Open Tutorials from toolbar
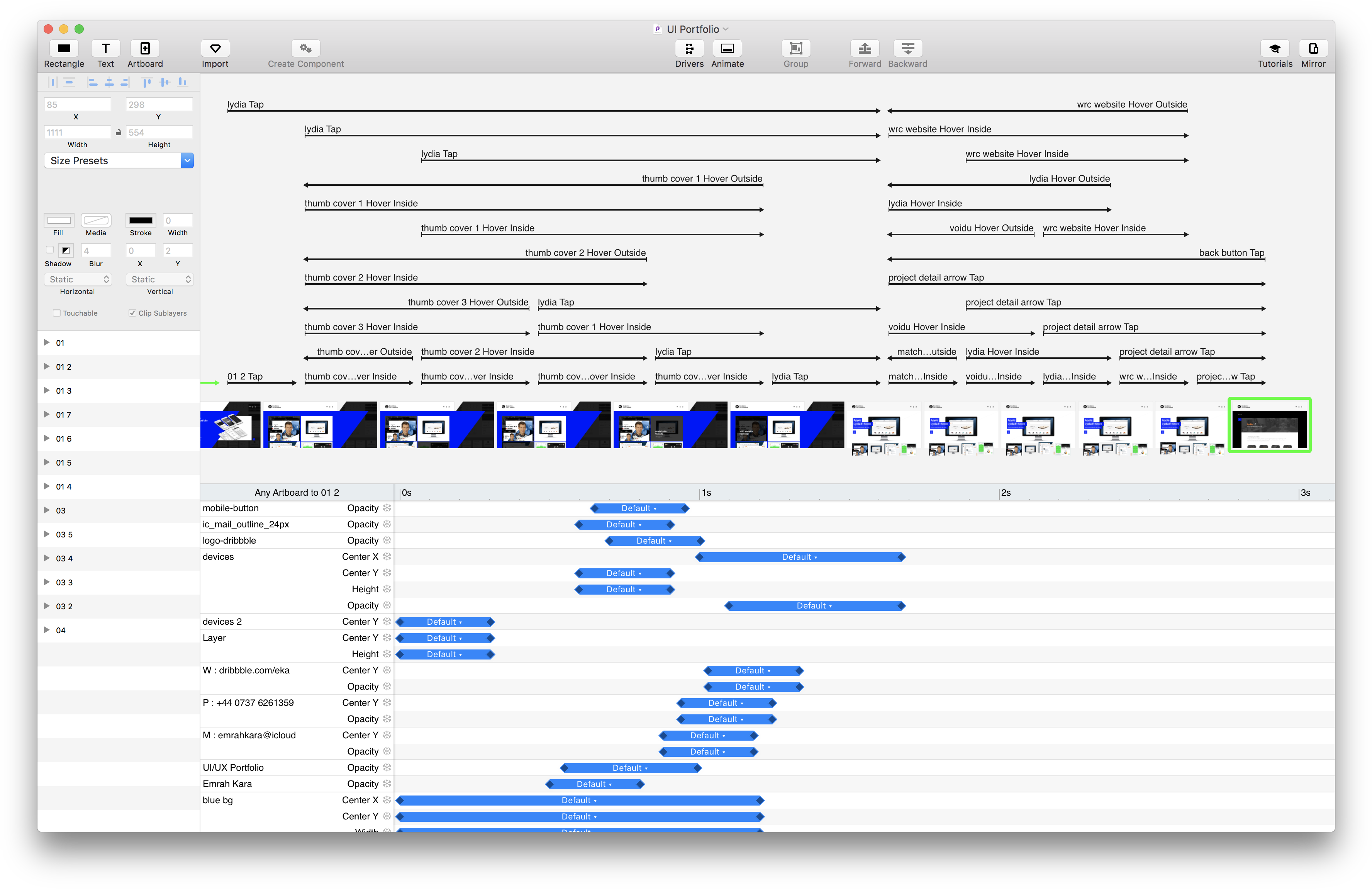The image size is (1372, 889). point(1275,48)
